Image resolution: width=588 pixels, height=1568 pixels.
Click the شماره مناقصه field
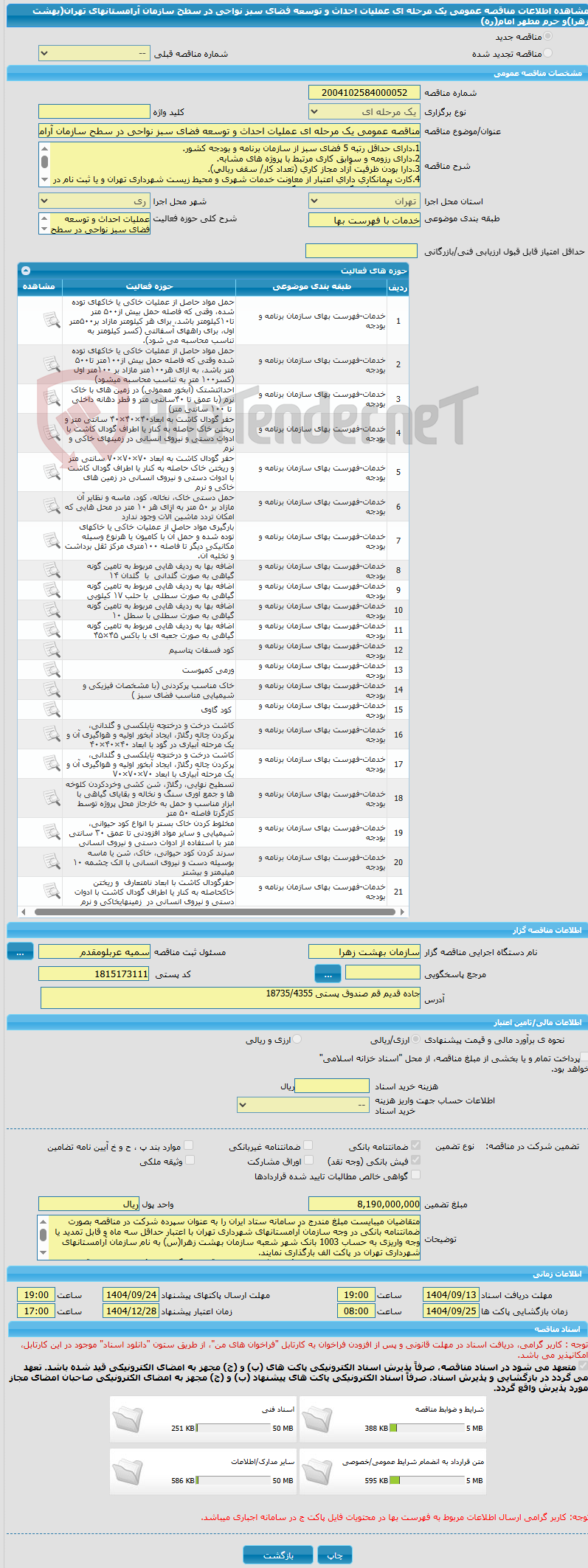(x=364, y=92)
